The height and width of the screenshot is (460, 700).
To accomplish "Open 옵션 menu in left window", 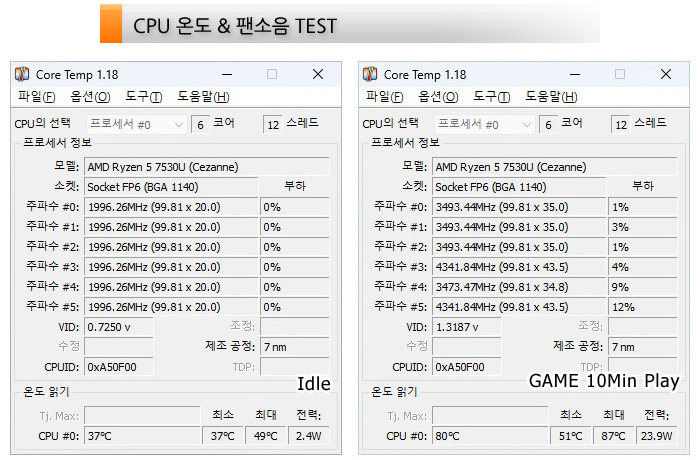I will tap(90, 97).
